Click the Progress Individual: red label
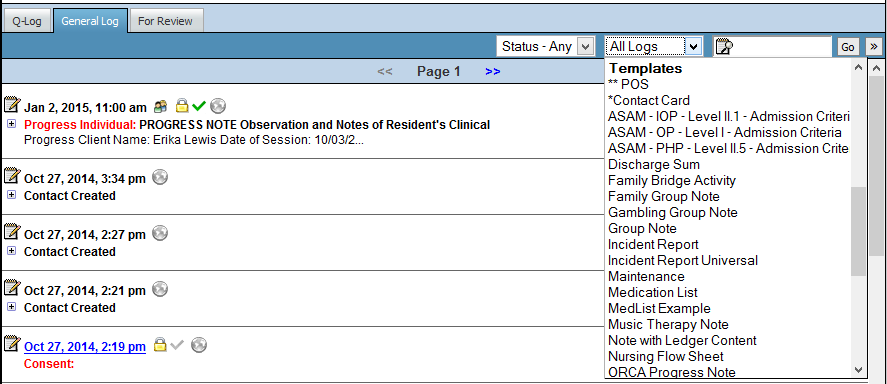 pyautogui.click(x=80, y=124)
